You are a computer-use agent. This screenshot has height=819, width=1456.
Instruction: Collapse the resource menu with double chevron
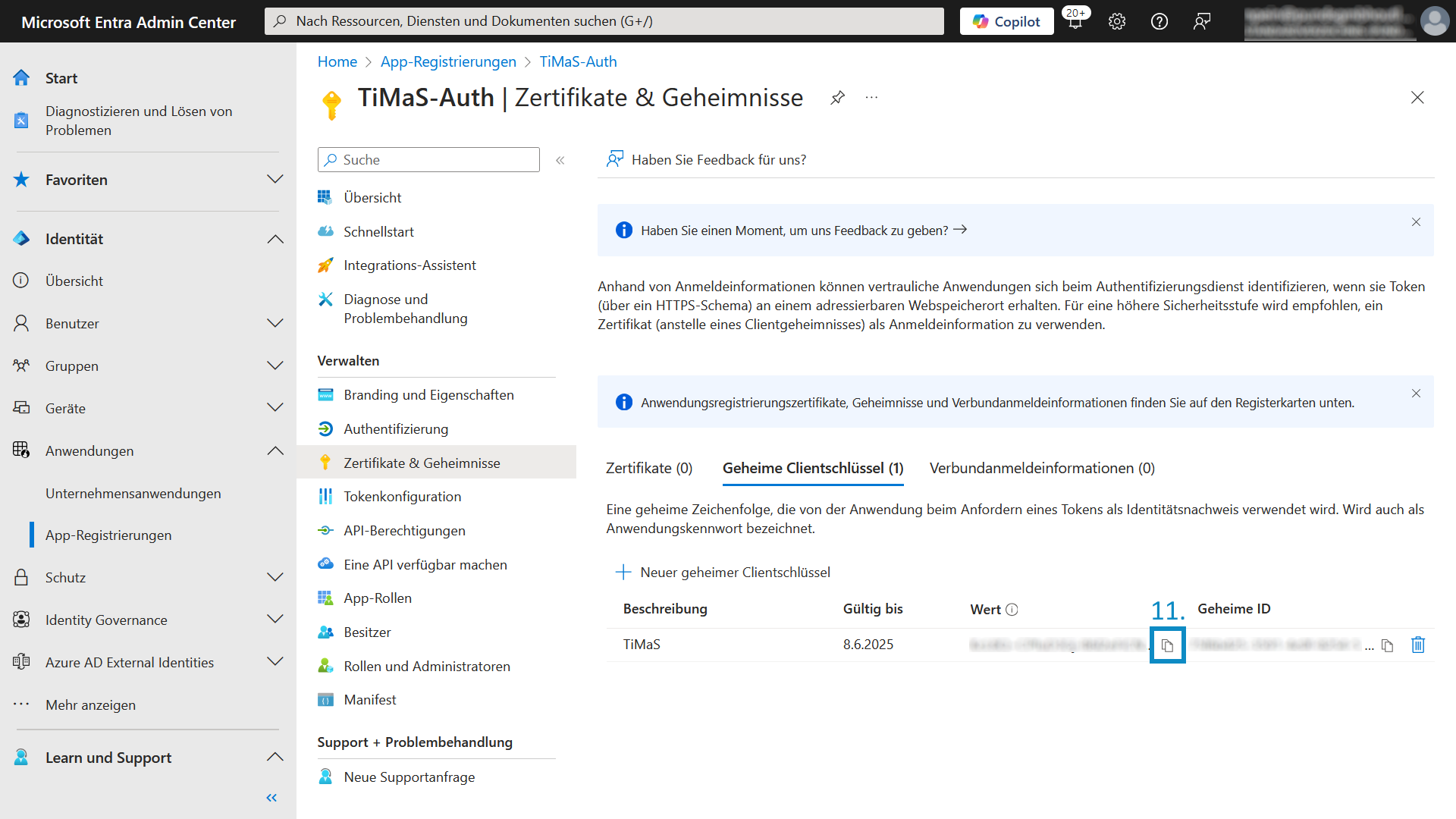tap(560, 160)
